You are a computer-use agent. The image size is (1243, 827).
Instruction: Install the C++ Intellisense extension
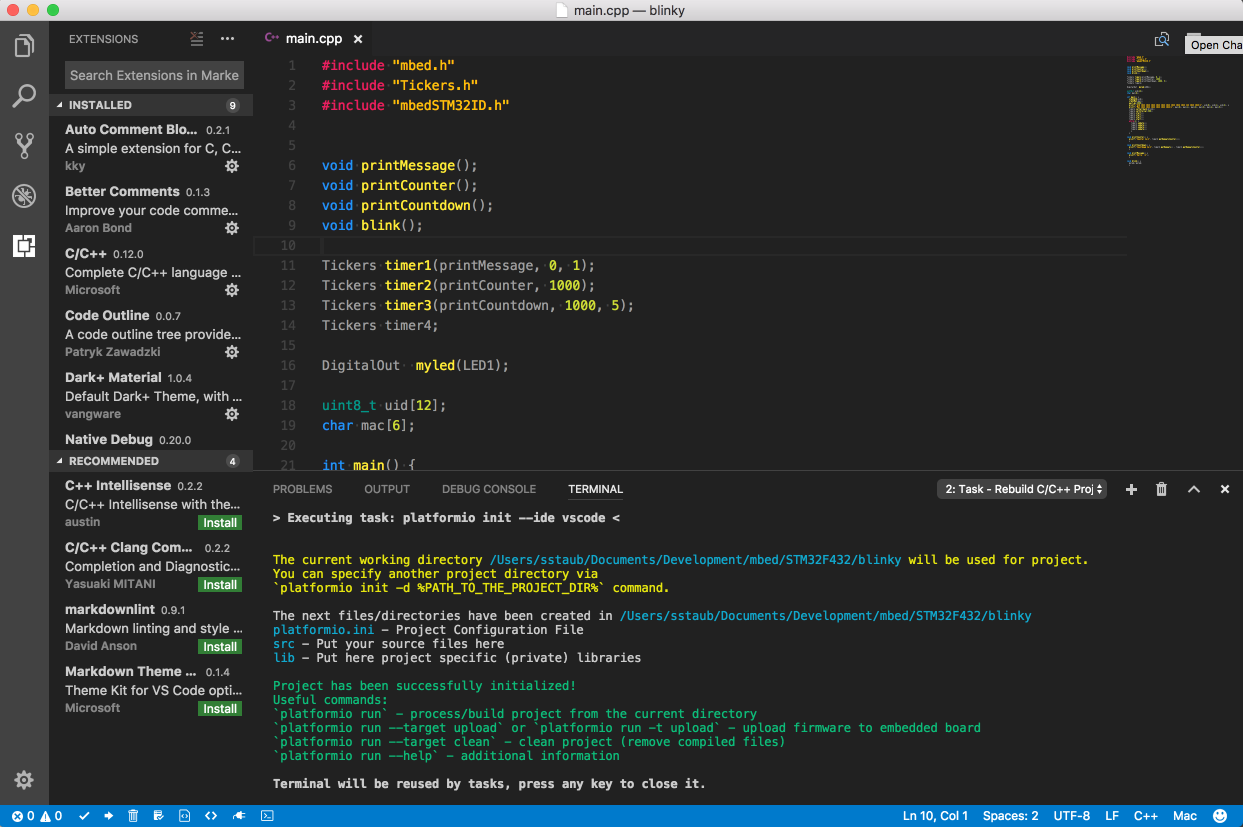coord(220,523)
